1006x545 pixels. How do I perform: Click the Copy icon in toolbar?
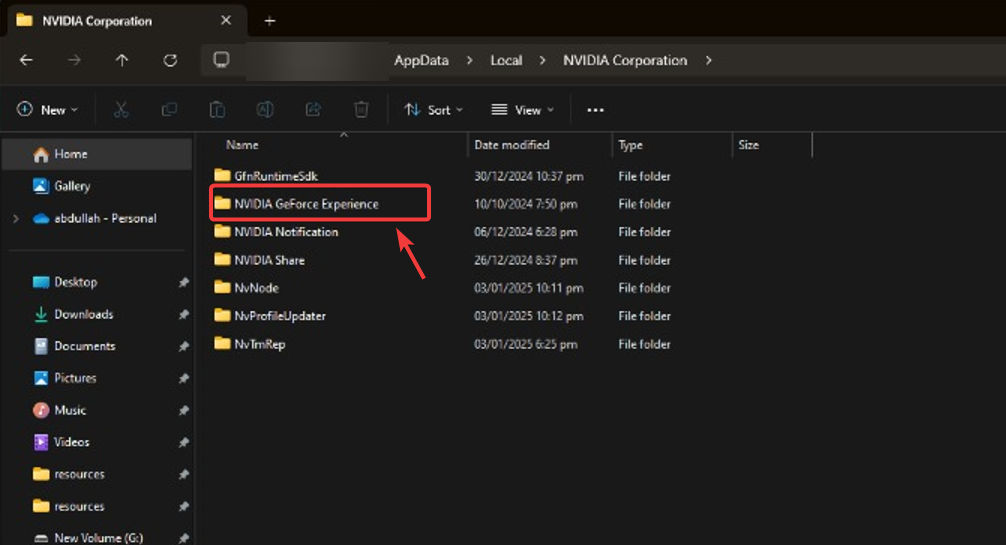tap(169, 110)
